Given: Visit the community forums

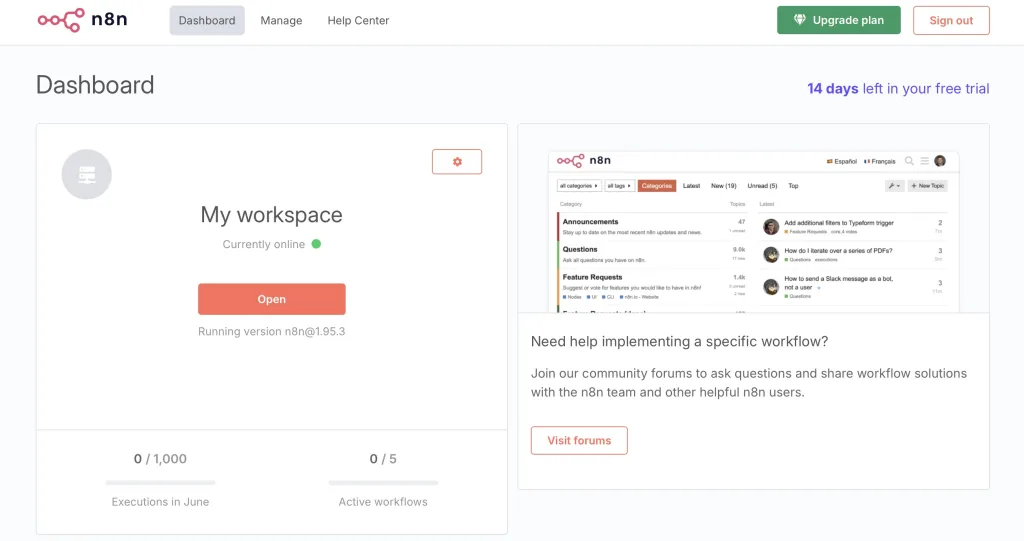Looking at the screenshot, I should coord(579,440).
